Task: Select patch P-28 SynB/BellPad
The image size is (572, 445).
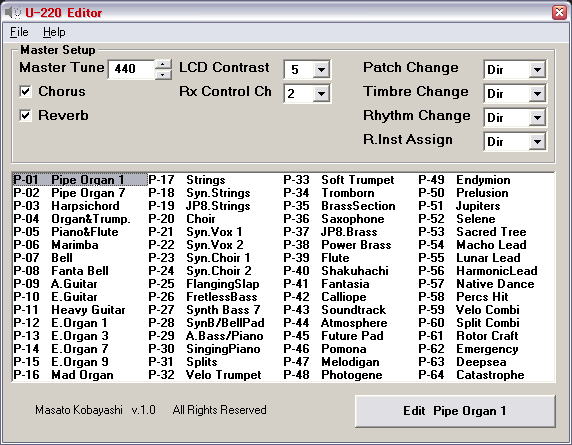Action: [x=215, y=323]
